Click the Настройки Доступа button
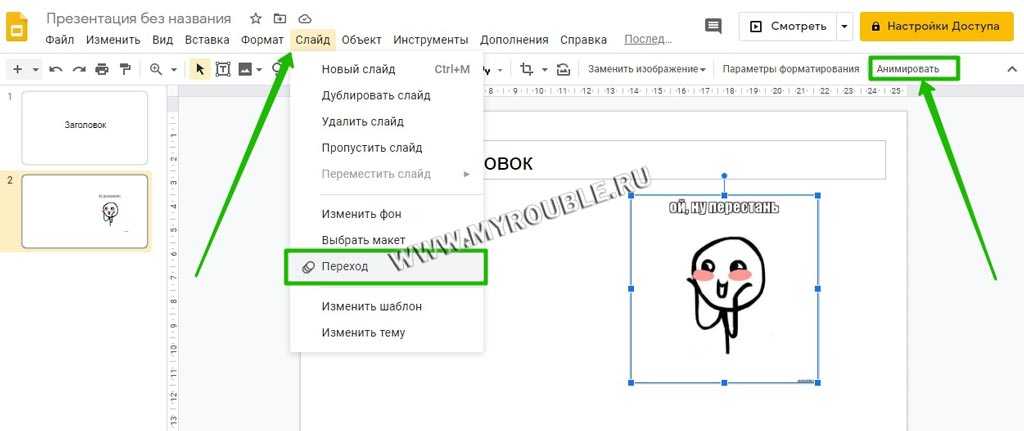The height and width of the screenshot is (431, 1024). tap(929, 26)
